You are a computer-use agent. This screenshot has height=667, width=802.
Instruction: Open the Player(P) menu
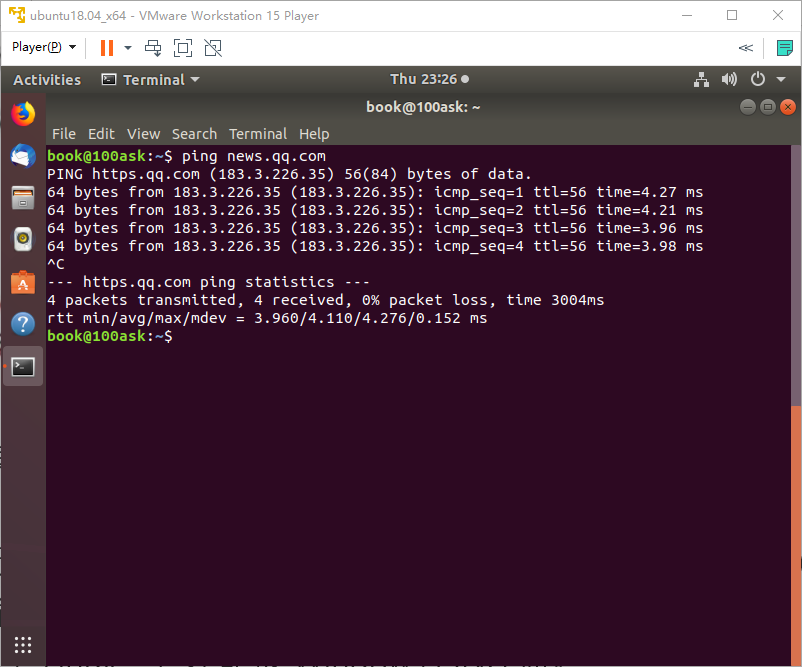coord(44,47)
